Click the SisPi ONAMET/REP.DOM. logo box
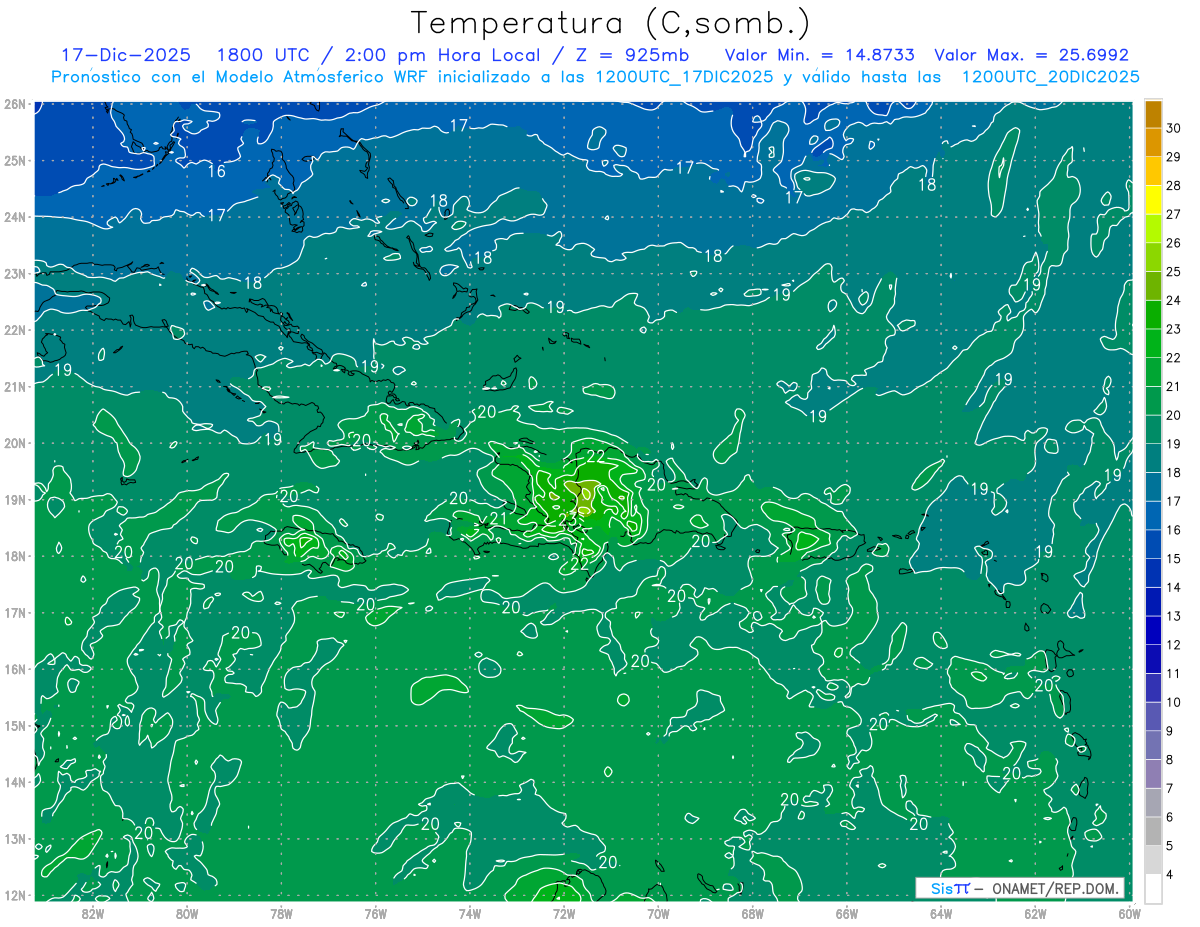Viewport: 1200px width, 927px height. pos(1020,888)
